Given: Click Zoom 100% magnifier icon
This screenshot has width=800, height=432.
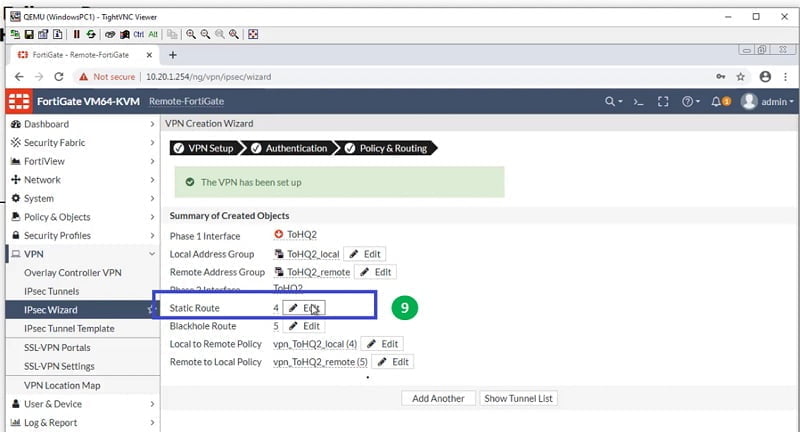Looking at the screenshot, I should point(219,34).
